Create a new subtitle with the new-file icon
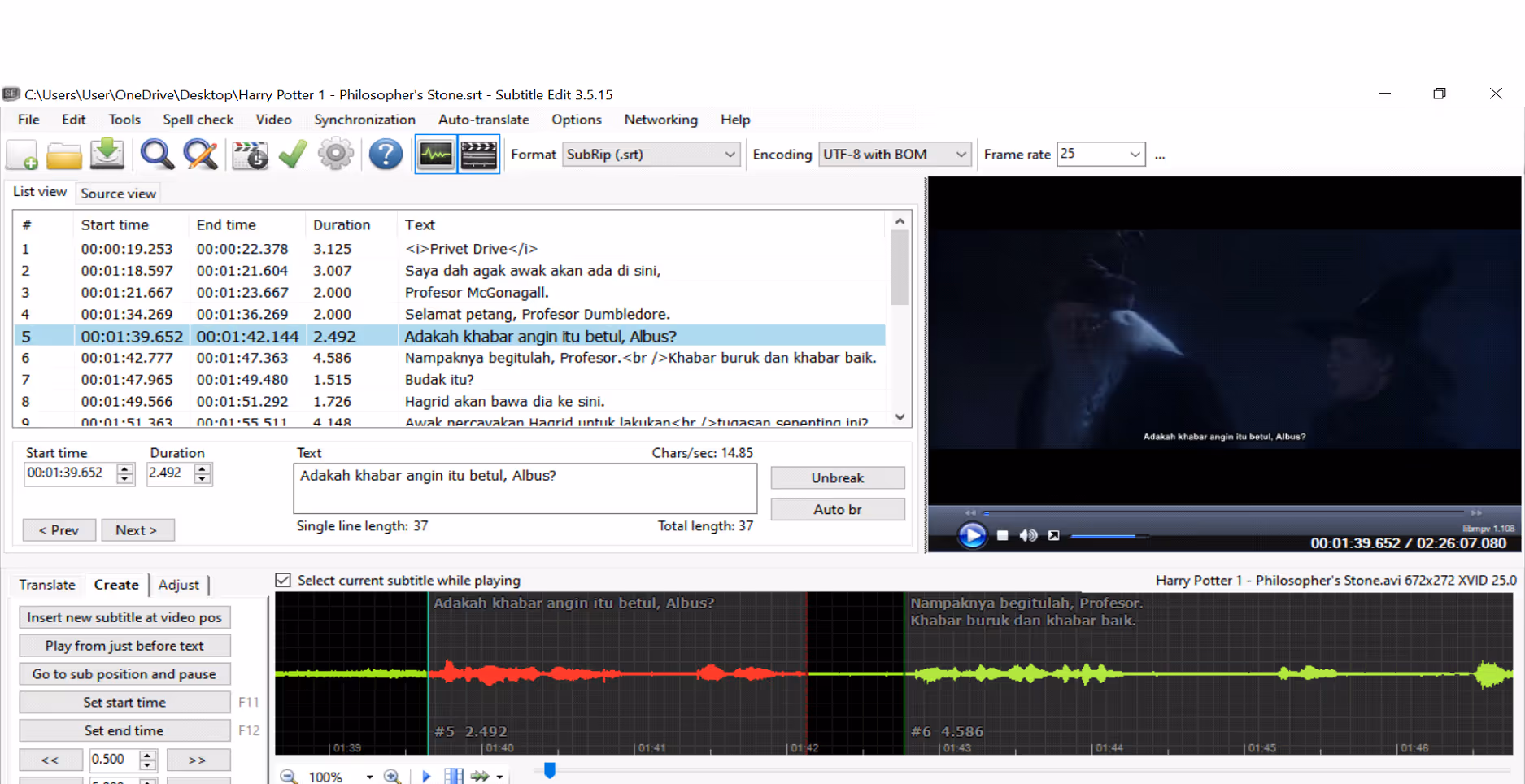Screen dimensions: 1525x784 click(x=22, y=154)
